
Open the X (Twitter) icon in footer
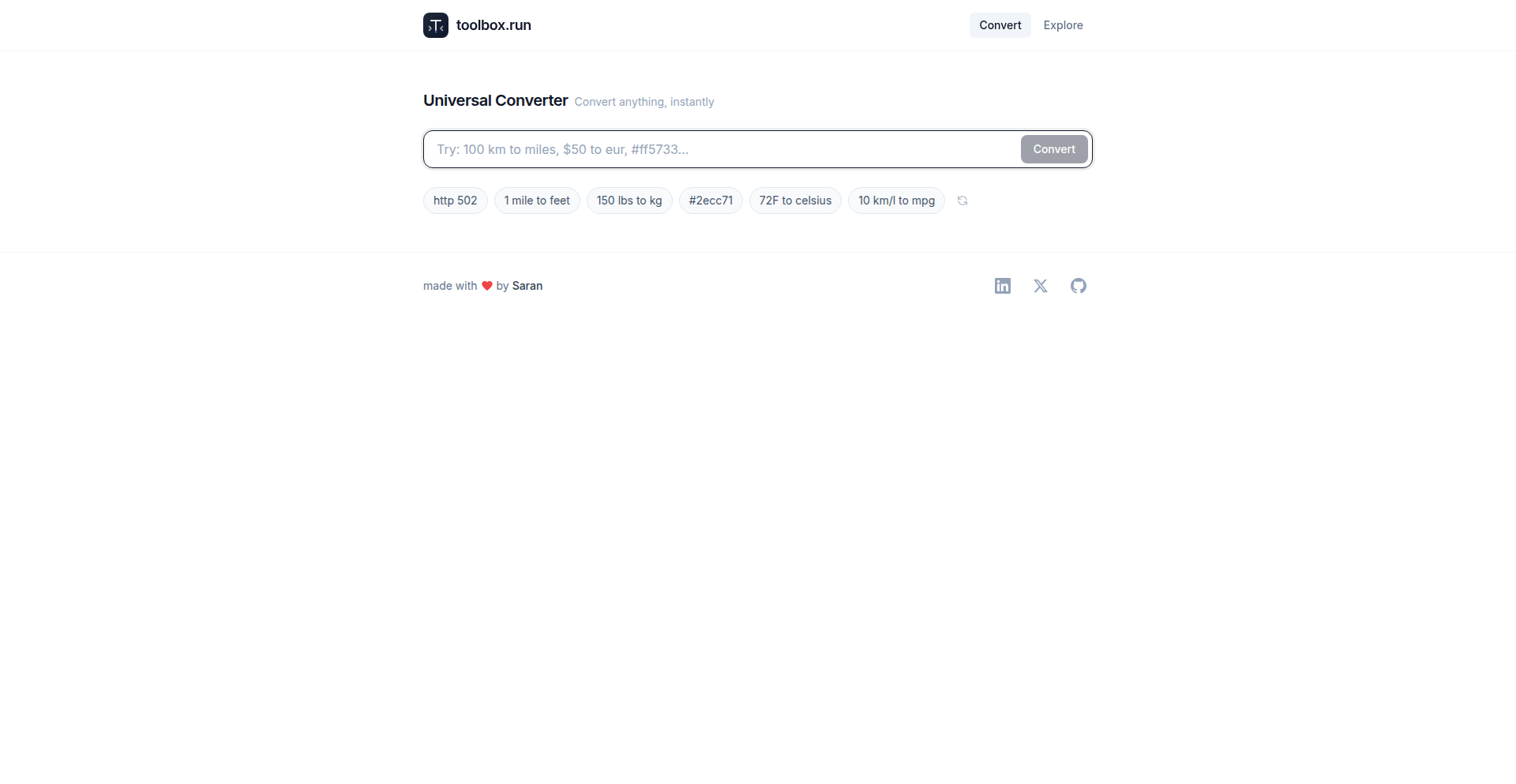1041,286
